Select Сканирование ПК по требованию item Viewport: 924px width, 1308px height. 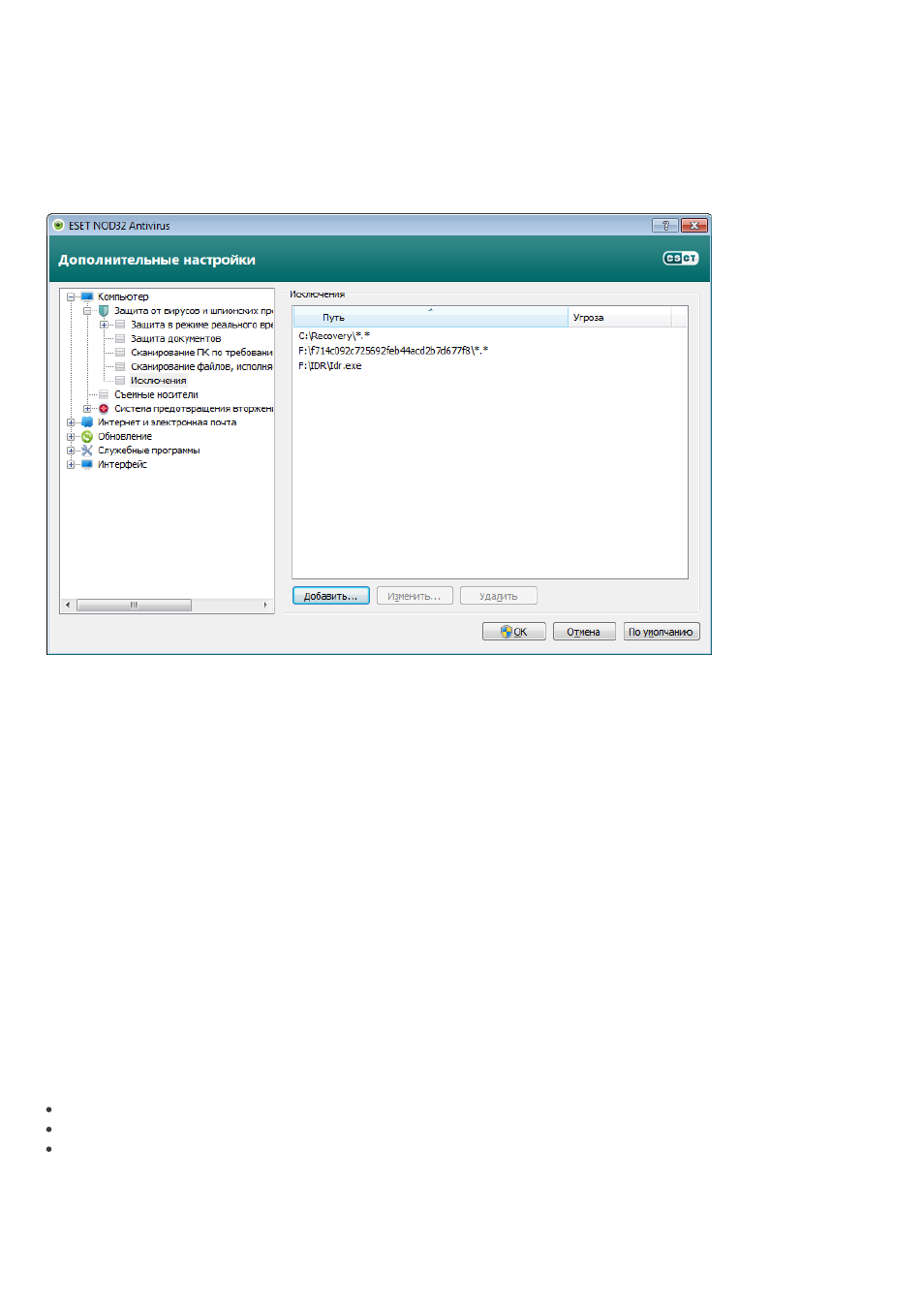(x=201, y=353)
